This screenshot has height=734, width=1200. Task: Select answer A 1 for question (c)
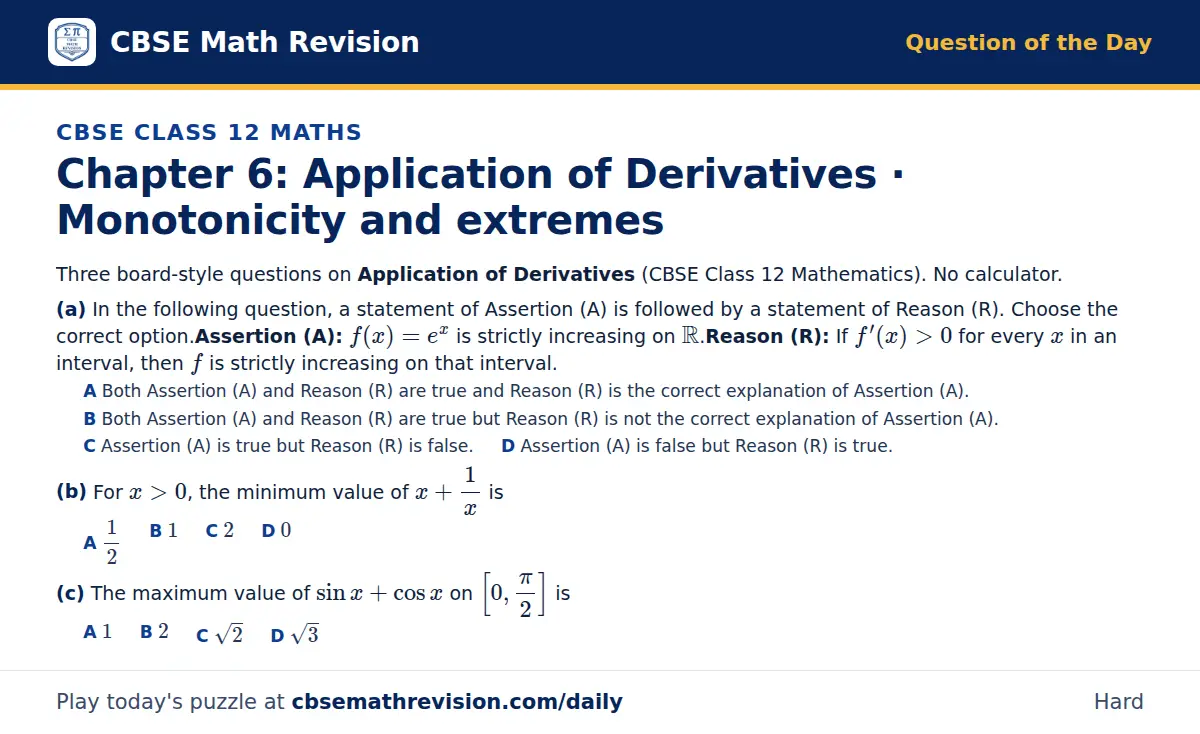pyautogui.click(x=98, y=632)
